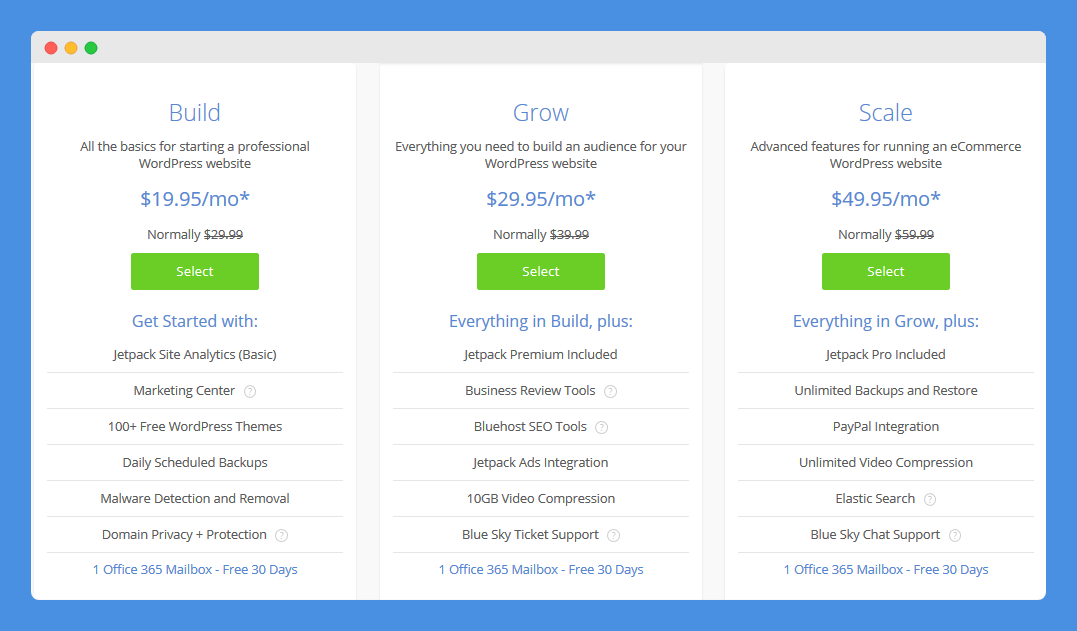Click the Blue Sky Chat Support help icon
Screen dimensions: 1077x631
click(x=955, y=536)
